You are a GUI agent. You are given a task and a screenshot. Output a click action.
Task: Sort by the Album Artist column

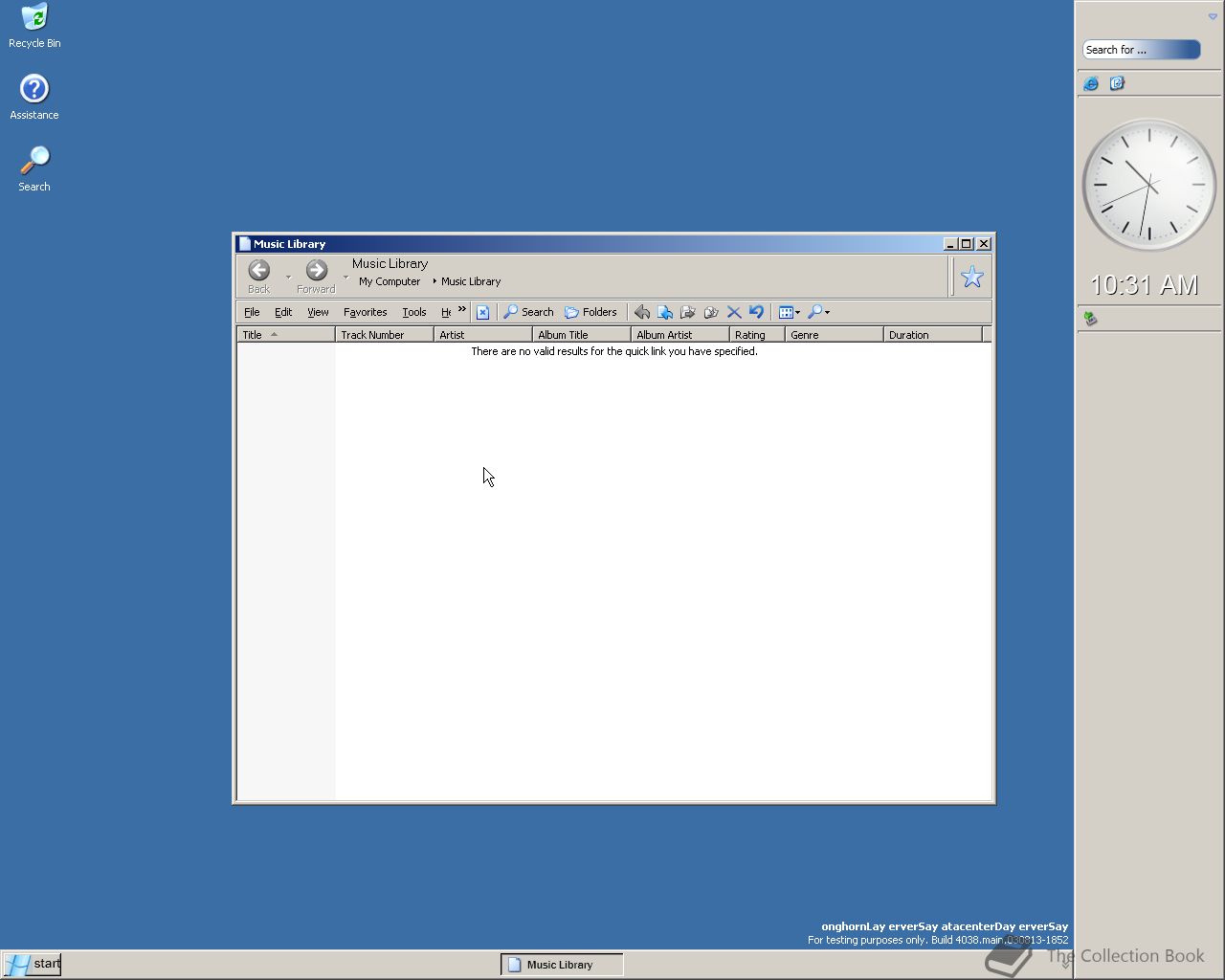(x=680, y=335)
